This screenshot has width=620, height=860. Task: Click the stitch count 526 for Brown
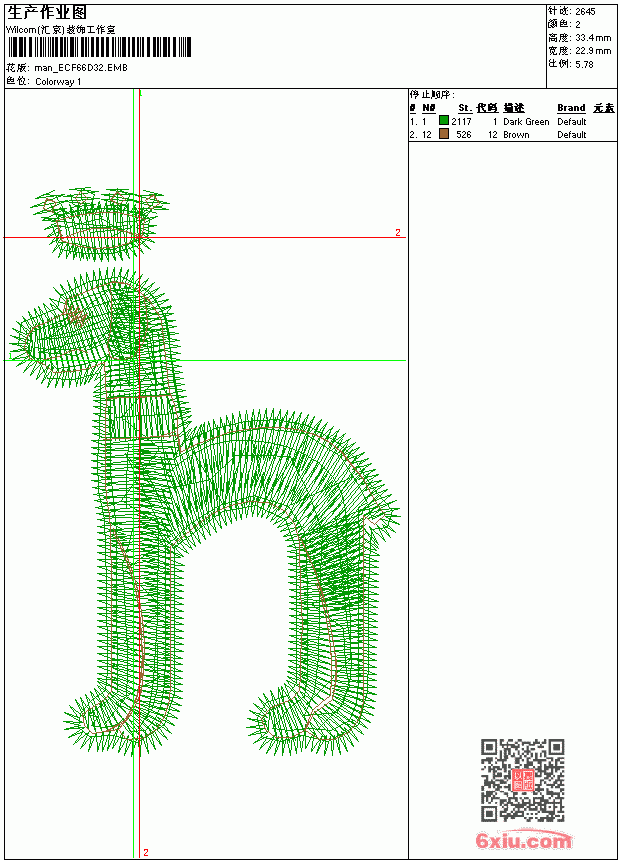coord(464,135)
